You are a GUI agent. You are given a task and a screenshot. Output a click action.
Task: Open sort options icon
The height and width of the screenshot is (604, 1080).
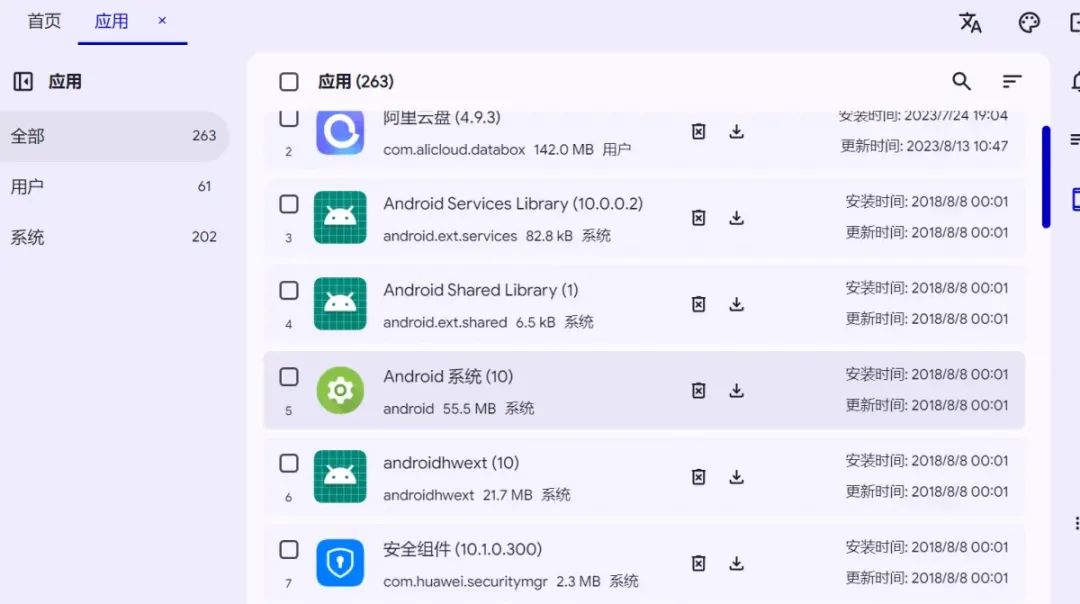pyautogui.click(x=1011, y=81)
